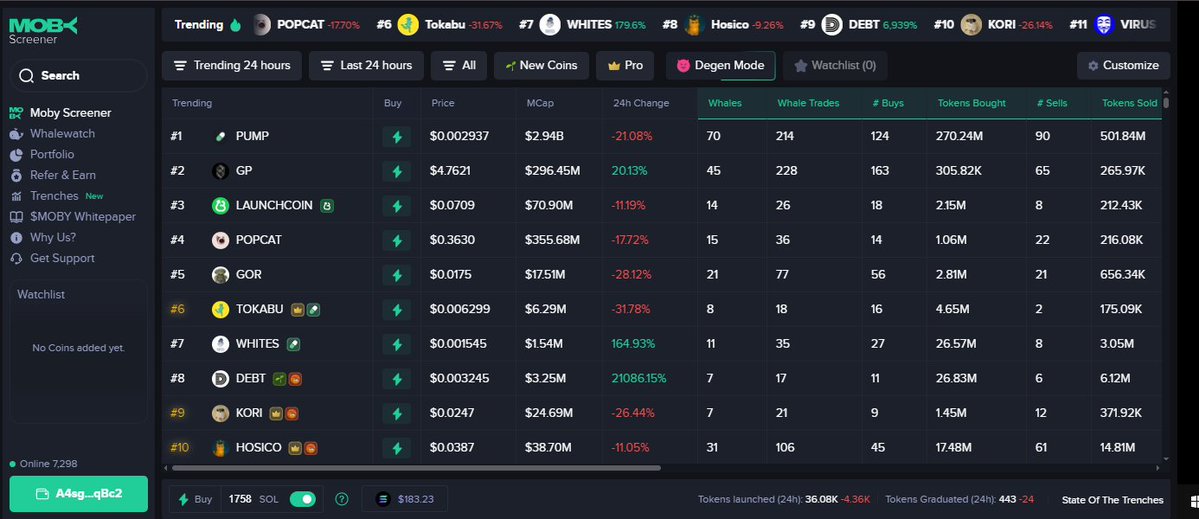Sort by the Whales column header
The image size is (1199, 519).
pos(725,103)
